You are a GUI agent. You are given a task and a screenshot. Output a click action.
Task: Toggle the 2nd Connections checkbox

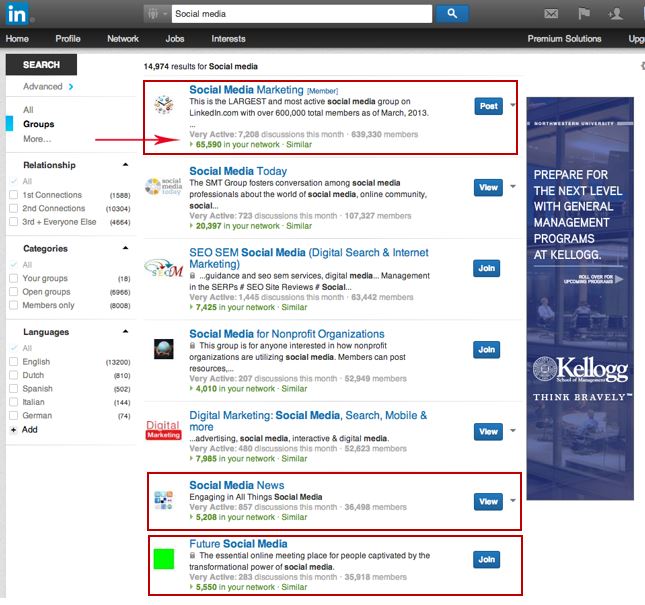tap(14, 209)
